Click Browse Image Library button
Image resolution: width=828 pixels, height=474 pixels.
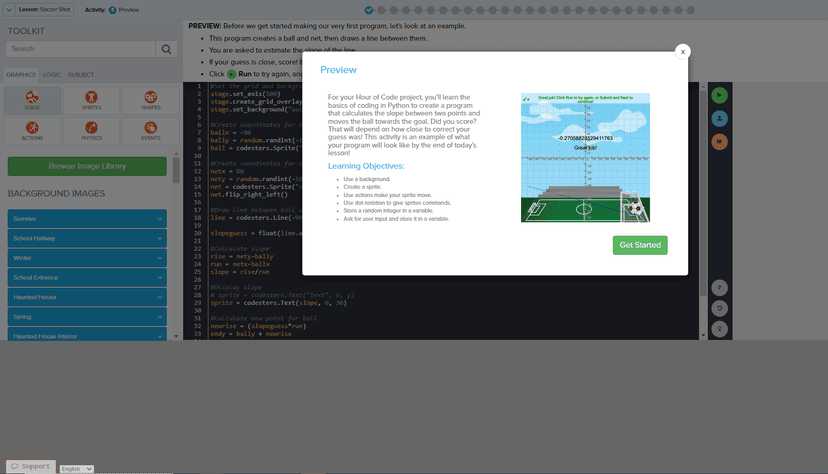[87, 166]
